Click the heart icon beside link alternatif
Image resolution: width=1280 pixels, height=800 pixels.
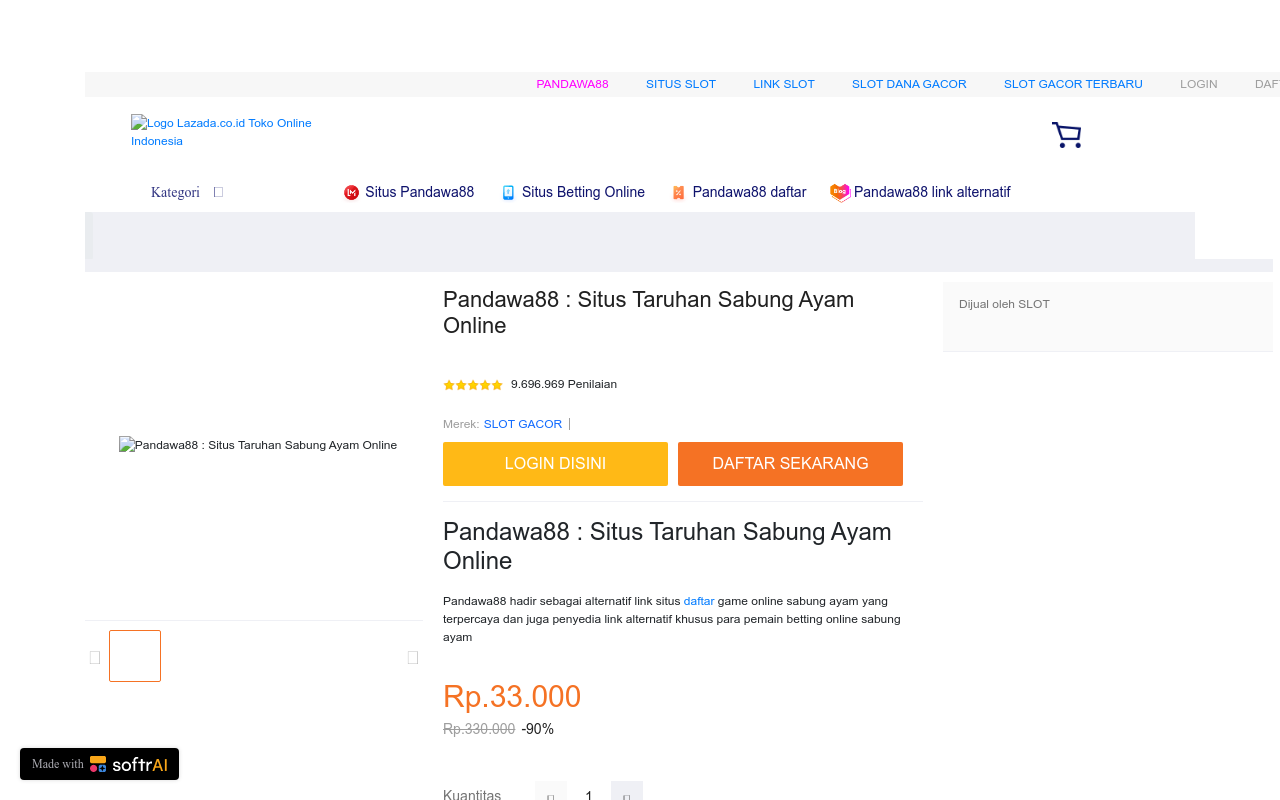click(x=840, y=193)
